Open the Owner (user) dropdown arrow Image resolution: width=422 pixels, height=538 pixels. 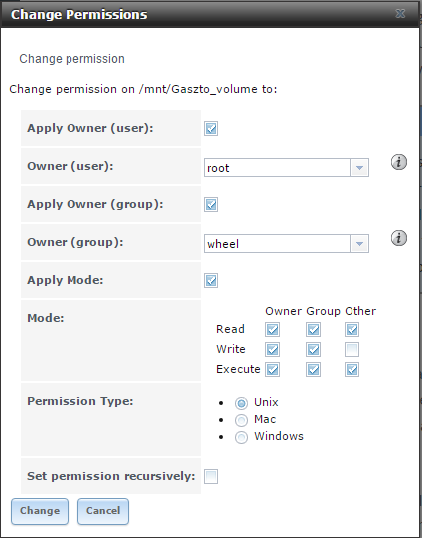point(359,168)
